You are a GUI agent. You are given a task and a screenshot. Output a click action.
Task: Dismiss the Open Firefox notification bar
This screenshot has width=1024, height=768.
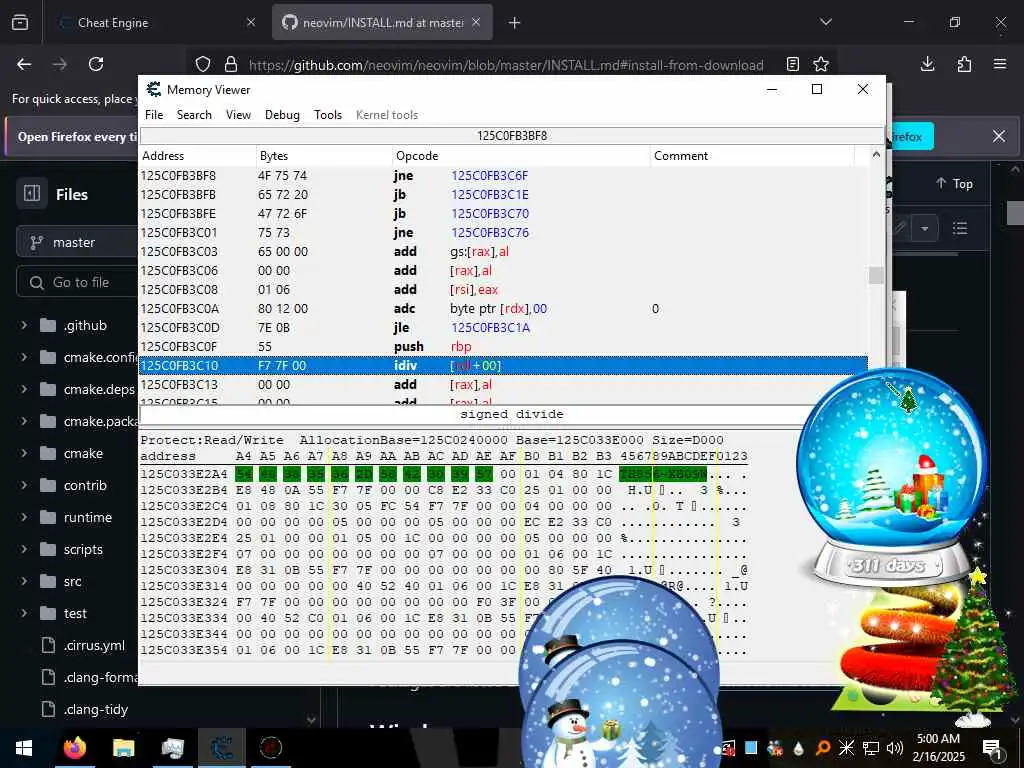(999, 136)
